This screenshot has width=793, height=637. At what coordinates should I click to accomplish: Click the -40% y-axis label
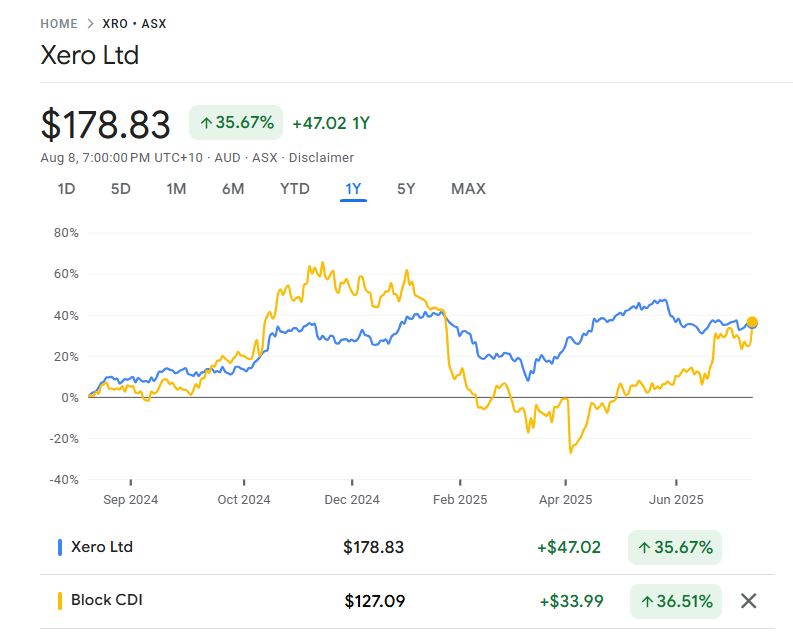click(64, 480)
